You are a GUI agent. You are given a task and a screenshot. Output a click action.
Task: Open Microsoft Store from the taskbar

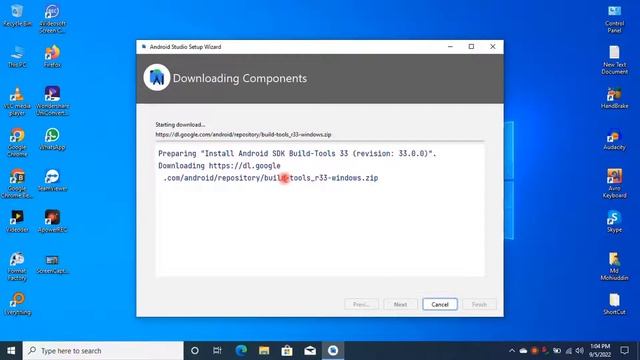287,351
